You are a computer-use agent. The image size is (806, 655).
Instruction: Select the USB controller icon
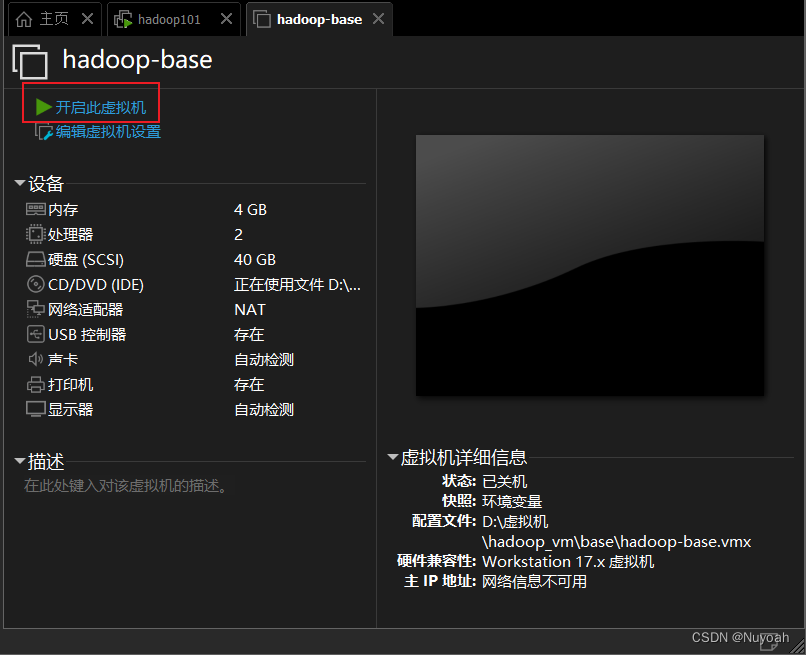pyautogui.click(x=35, y=334)
